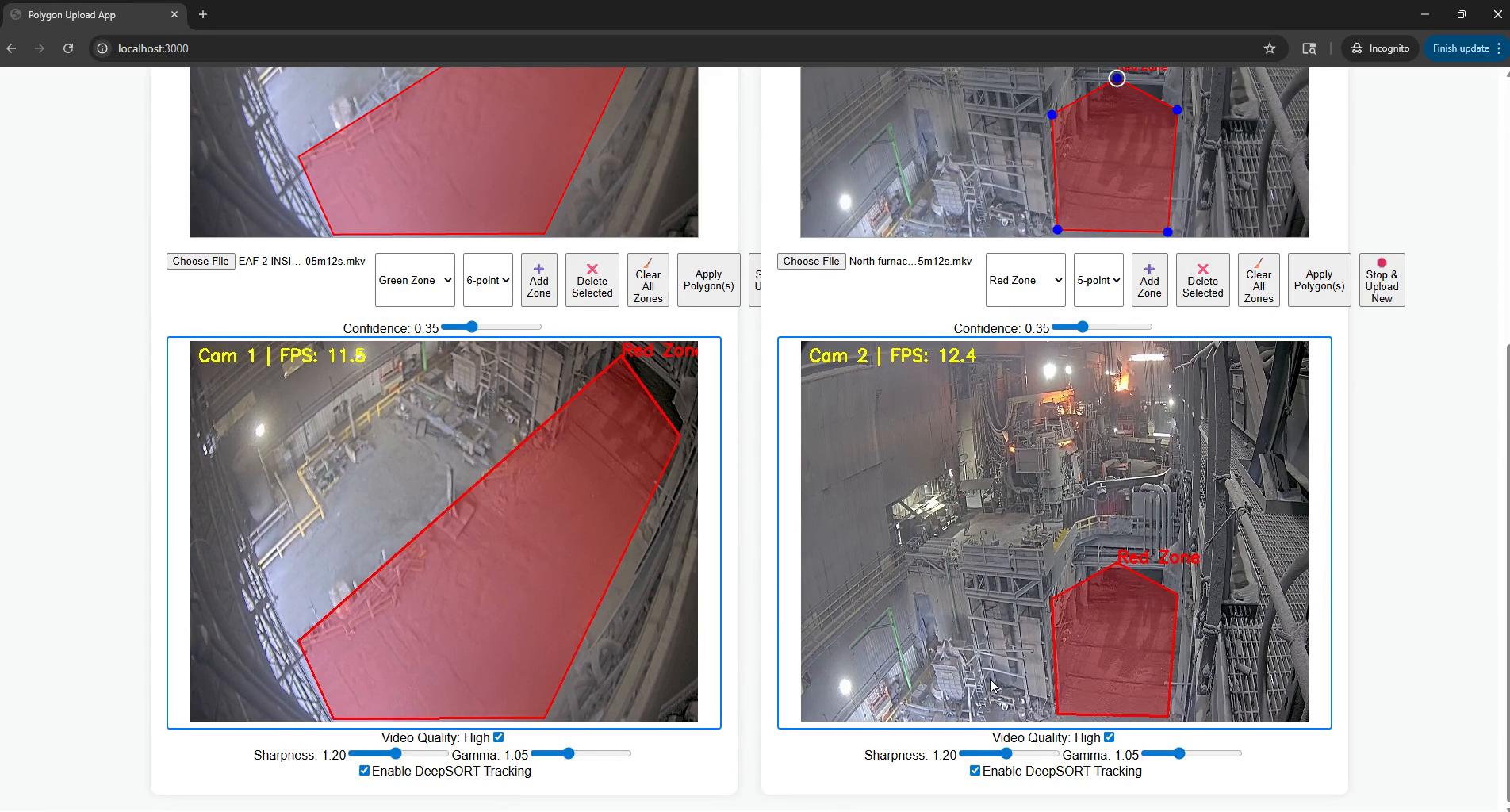
Task: Open the Green Zone type dropdown
Action: 415,280
